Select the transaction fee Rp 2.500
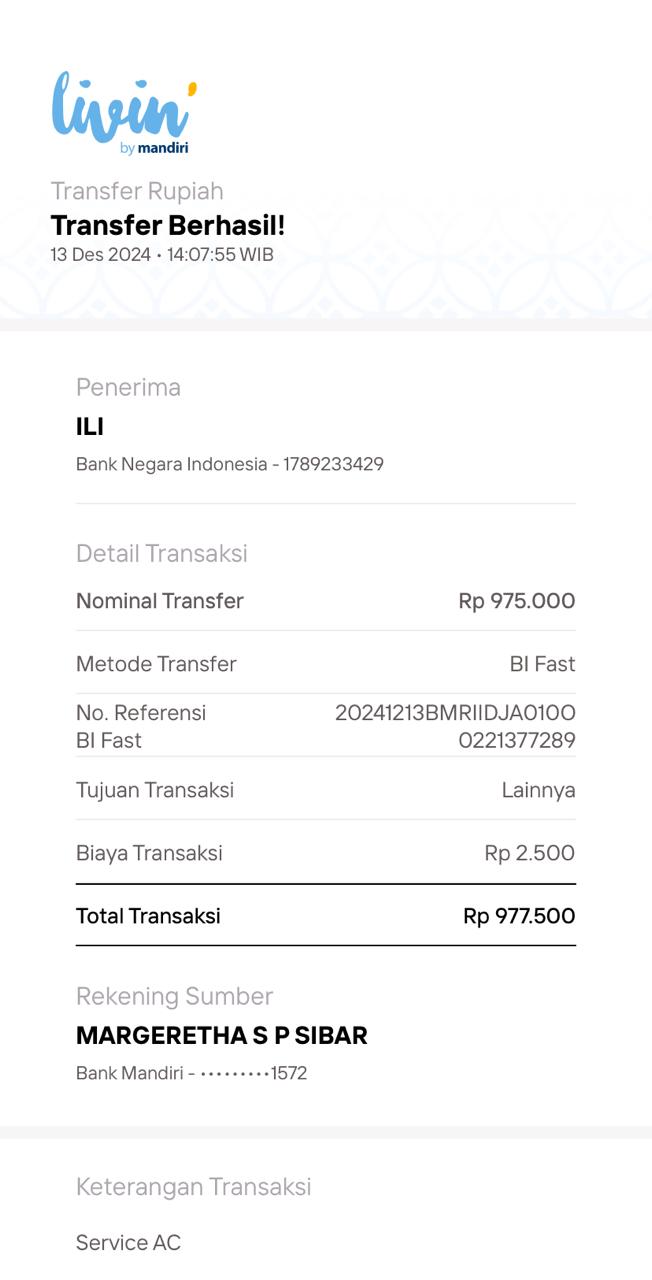 click(x=529, y=853)
